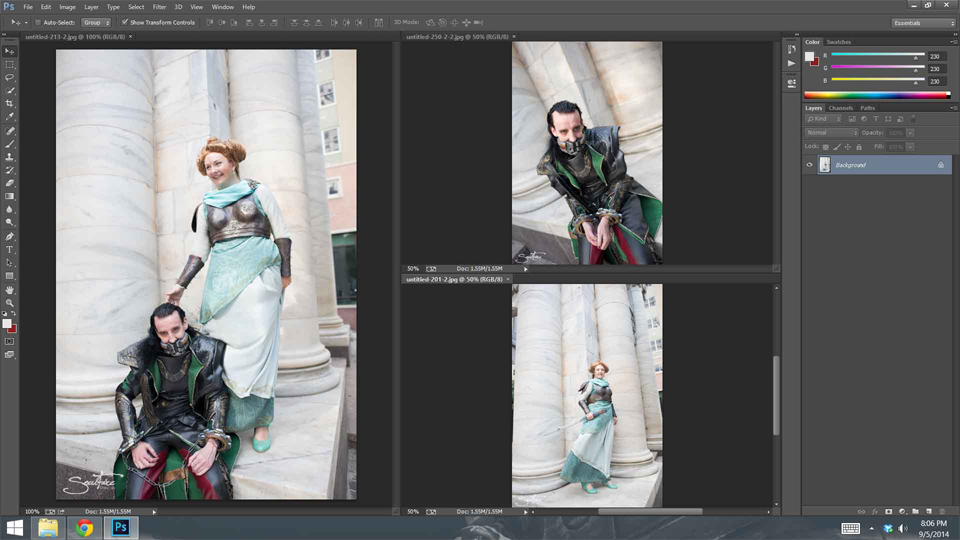The width and height of the screenshot is (960, 540).
Task: Select the Path Selection tool
Action: point(9,263)
